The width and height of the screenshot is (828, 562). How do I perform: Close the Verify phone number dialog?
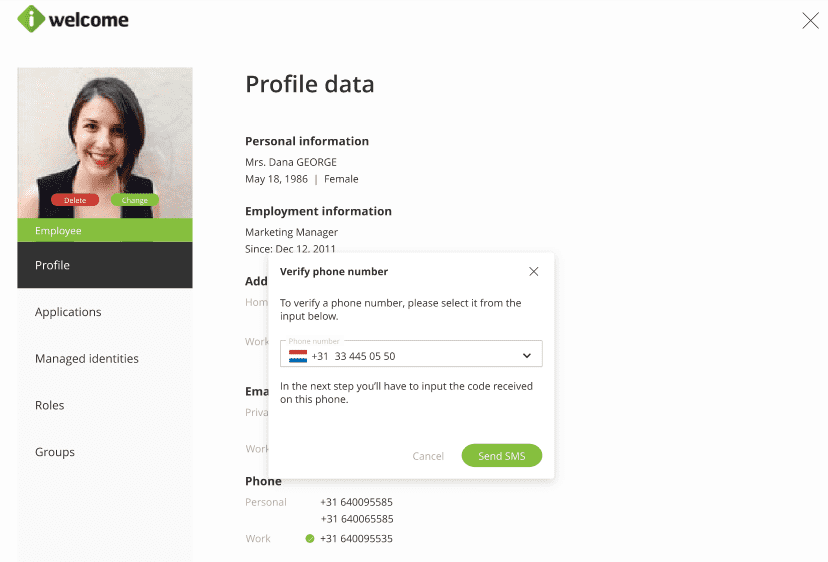pyautogui.click(x=534, y=271)
